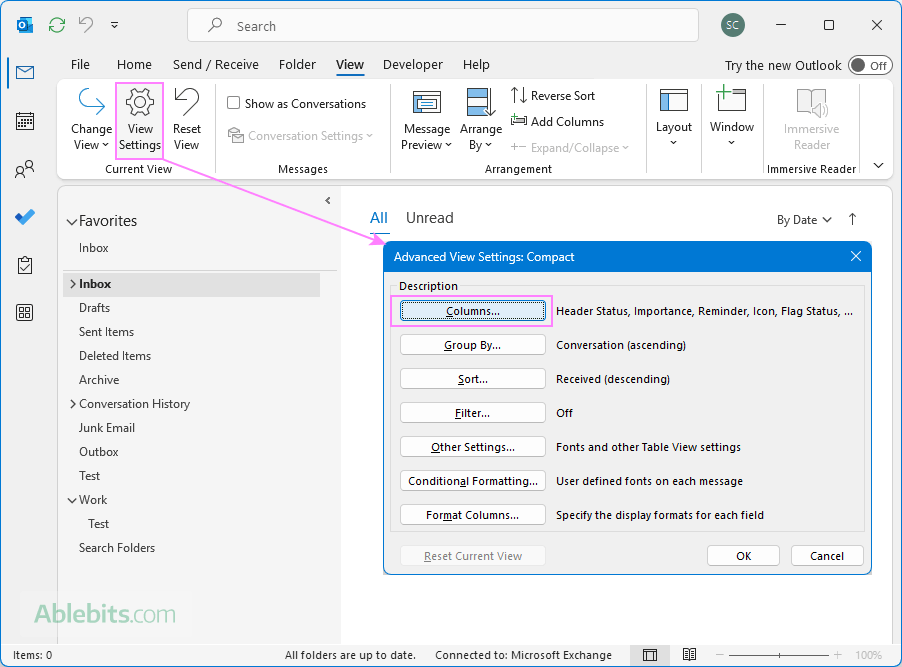
Task: Open the To Do checkmark module
Action: point(25,217)
